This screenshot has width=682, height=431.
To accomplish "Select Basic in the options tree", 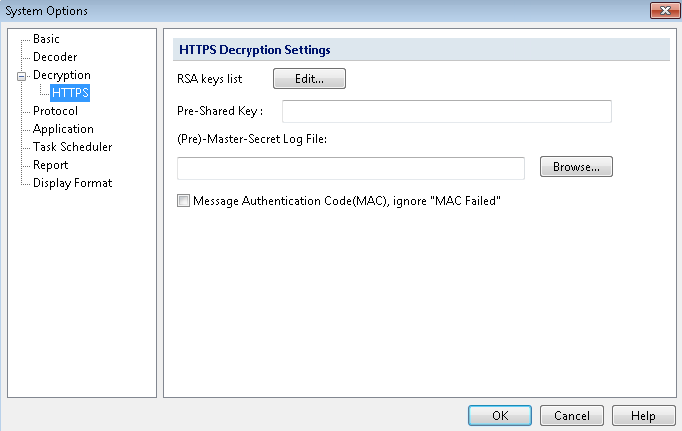I will pyautogui.click(x=46, y=39).
